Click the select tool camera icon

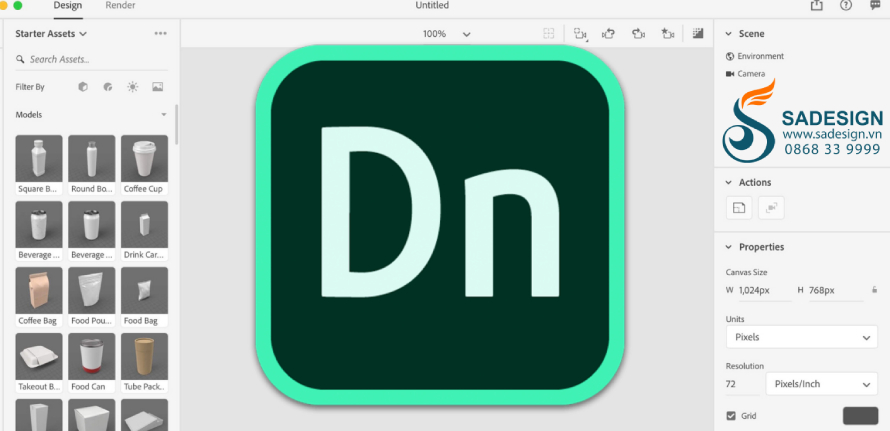click(x=580, y=34)
